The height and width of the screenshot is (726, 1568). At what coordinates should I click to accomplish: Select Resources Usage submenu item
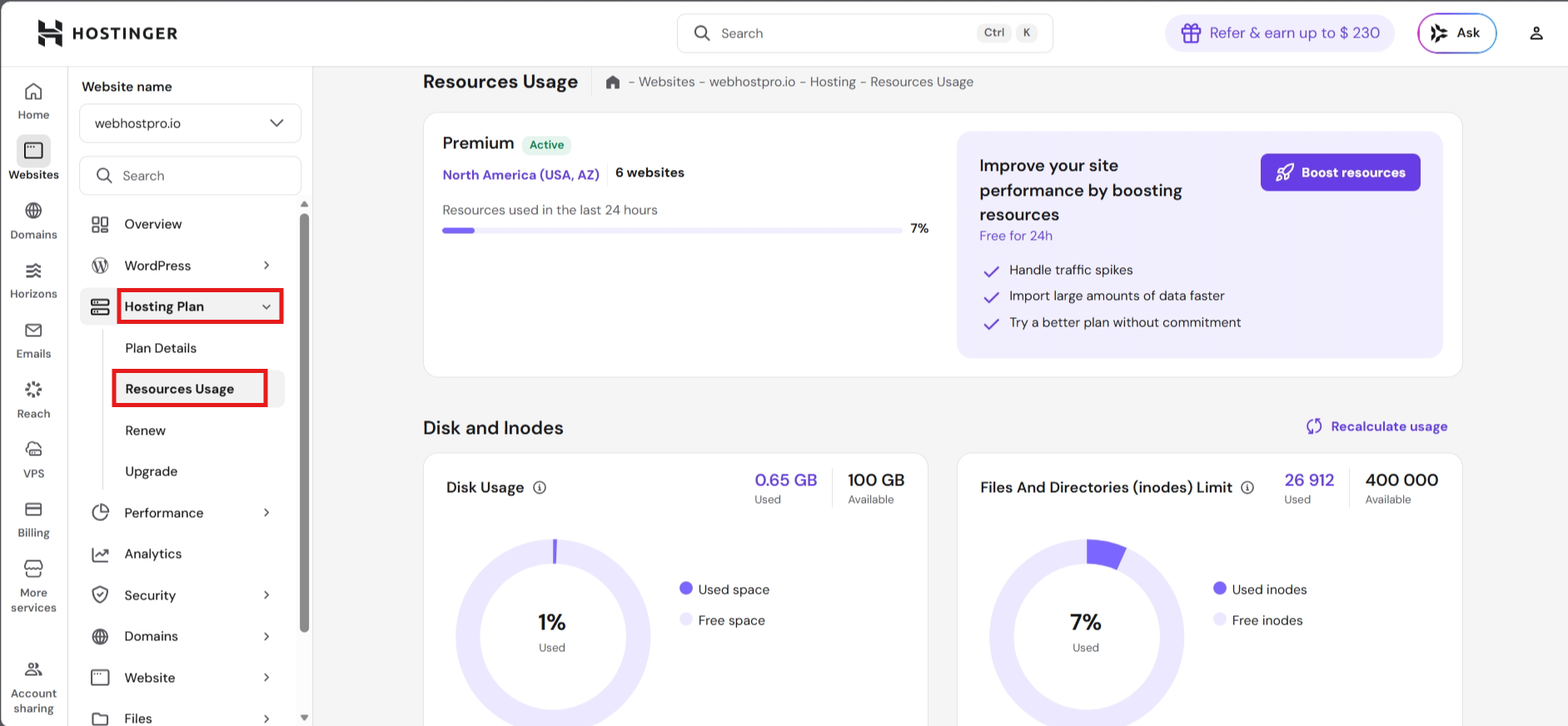click(x=180, y=389)
